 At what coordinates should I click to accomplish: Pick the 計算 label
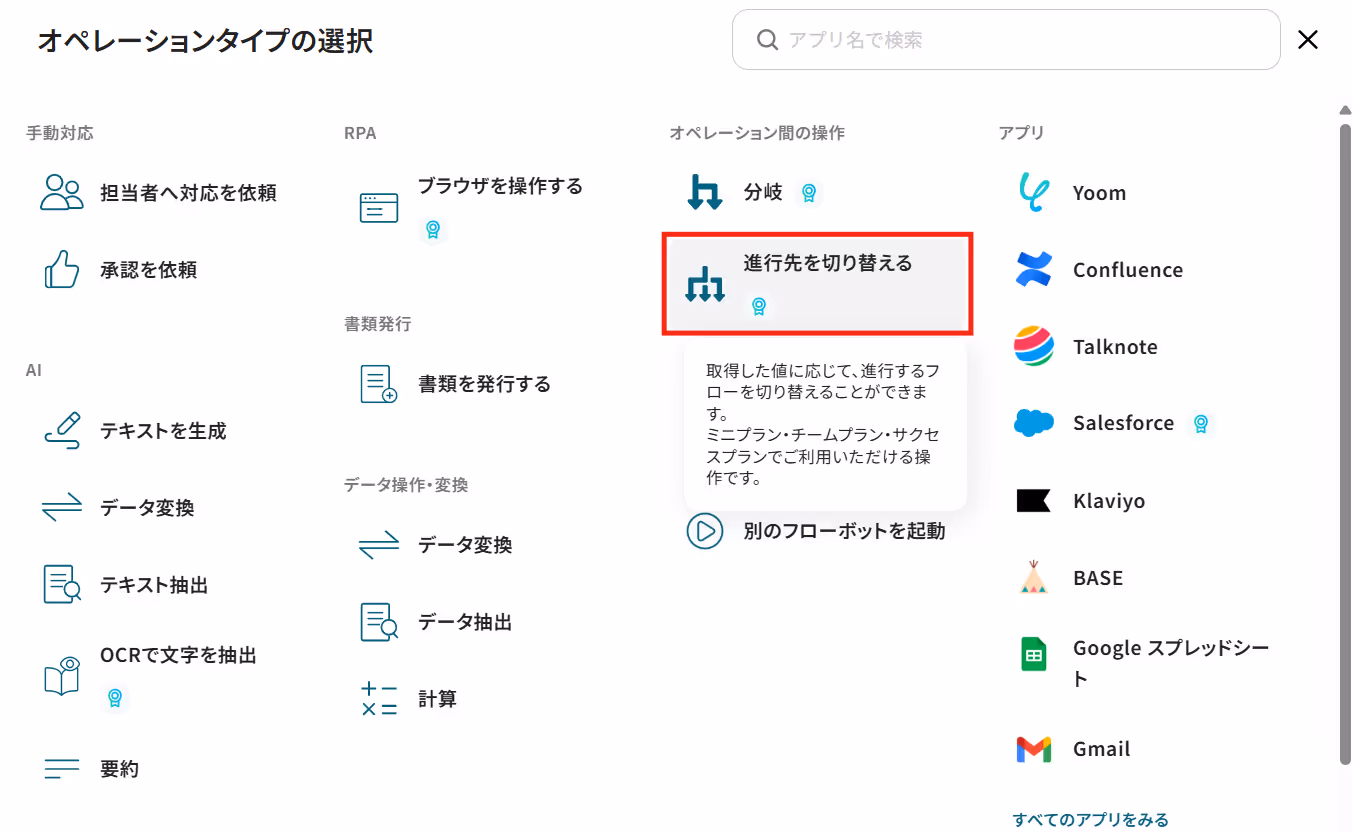[x=437, y=699]
